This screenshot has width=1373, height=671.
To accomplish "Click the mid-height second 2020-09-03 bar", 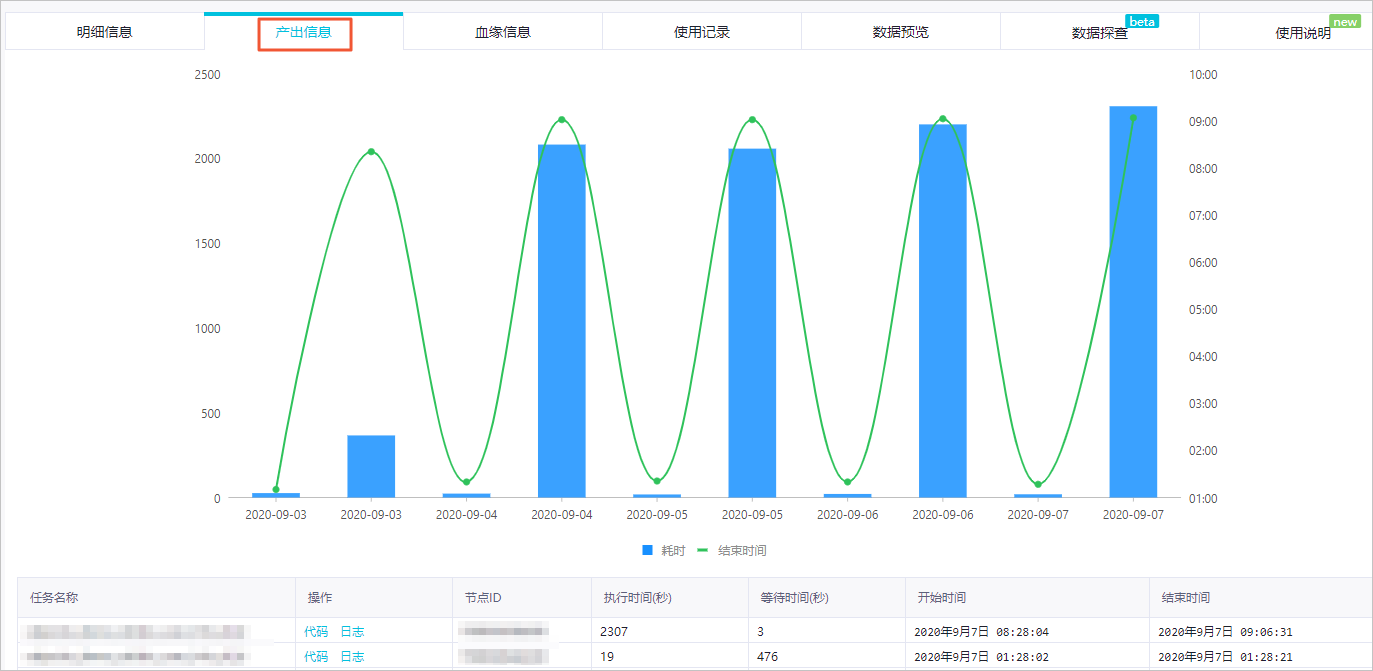I will point(371,466).
